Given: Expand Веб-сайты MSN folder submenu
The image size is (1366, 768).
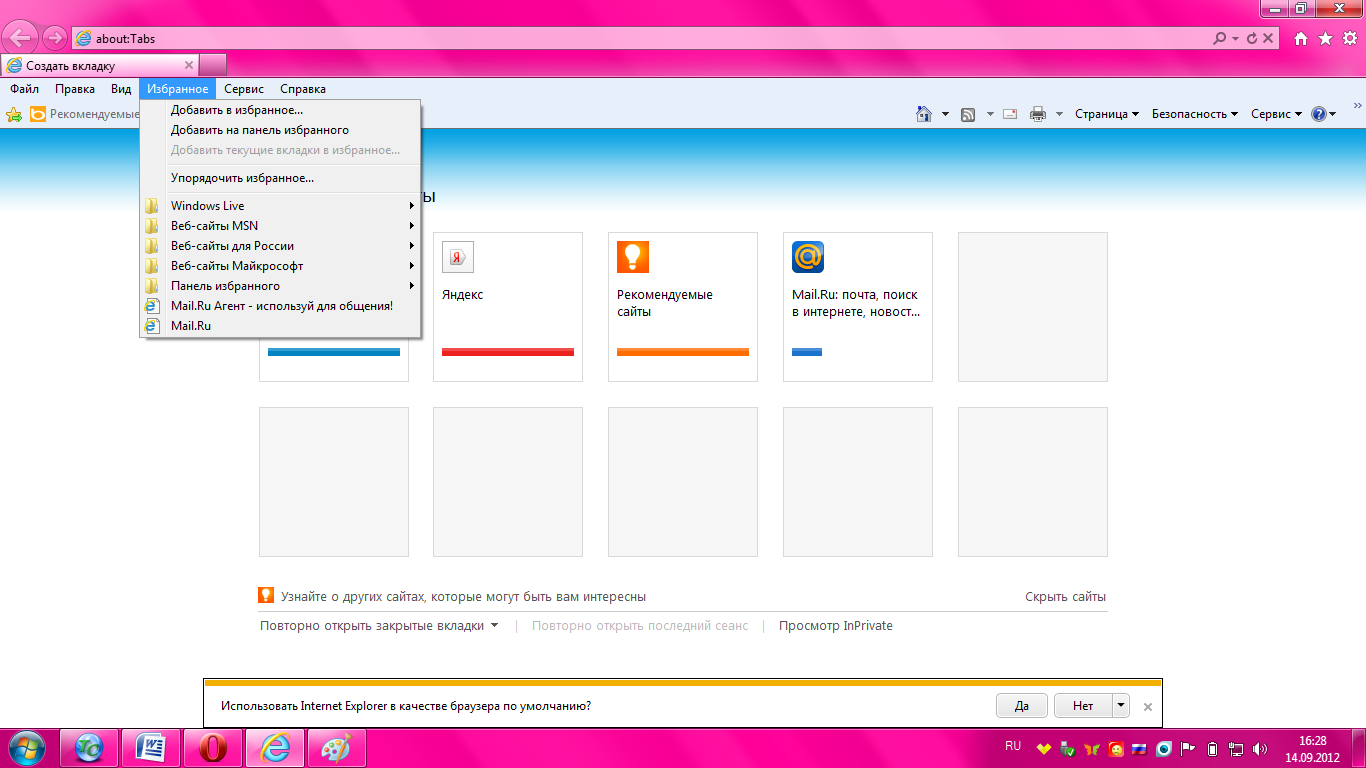Looking at the screenshot, I should pyautogui.click(x=281, y=226).
